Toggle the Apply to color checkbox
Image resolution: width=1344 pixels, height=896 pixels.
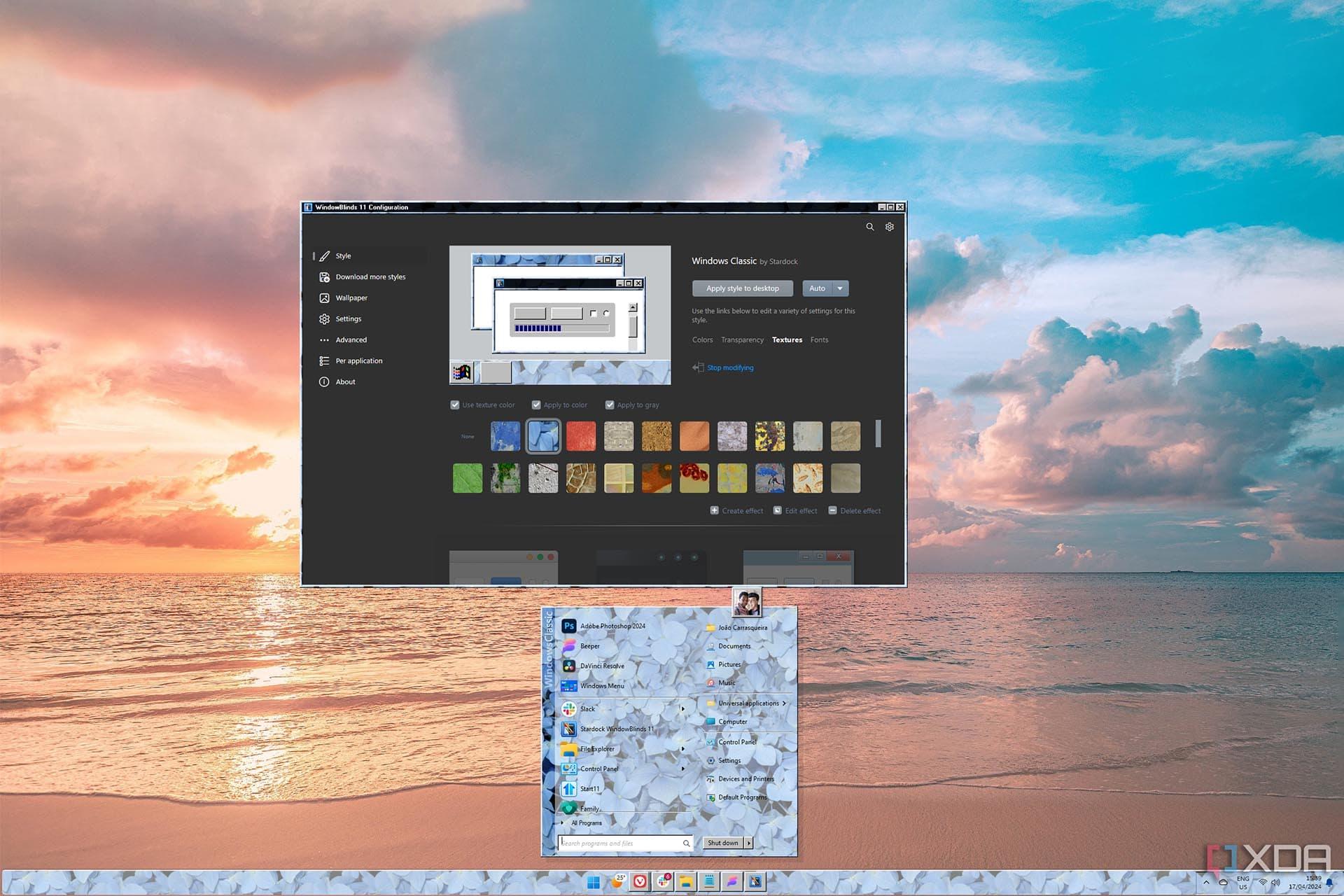536,405
